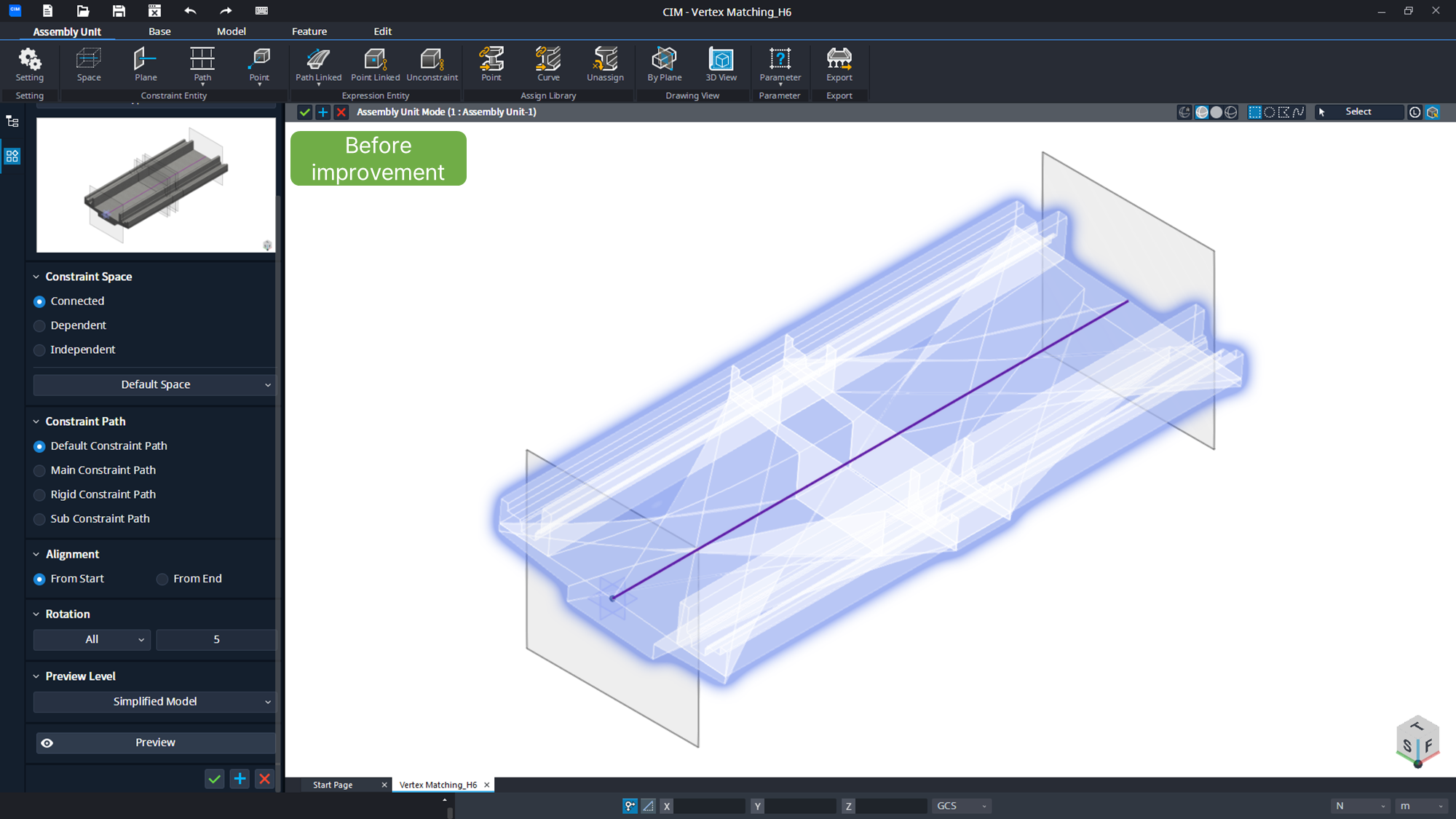The width and height of the screenshot is (1456, 819).
Task: Collapse the Rotation section
Action: click(36, 614)
